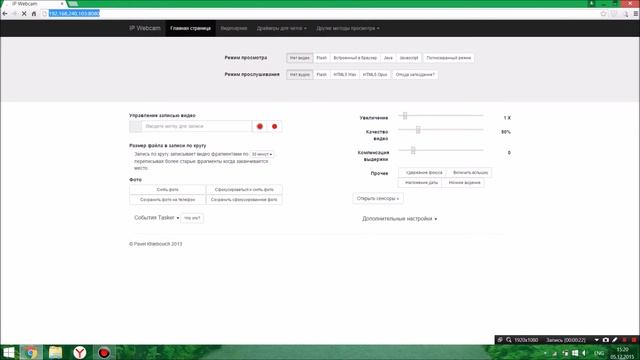
Task: Go back with the browser back arrow
Action: (5, 13)
